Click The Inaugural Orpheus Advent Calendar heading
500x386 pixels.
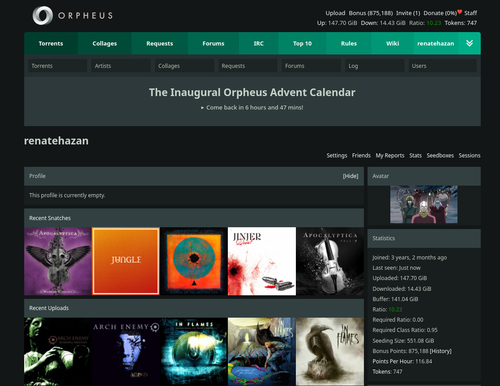pos(252,92)
